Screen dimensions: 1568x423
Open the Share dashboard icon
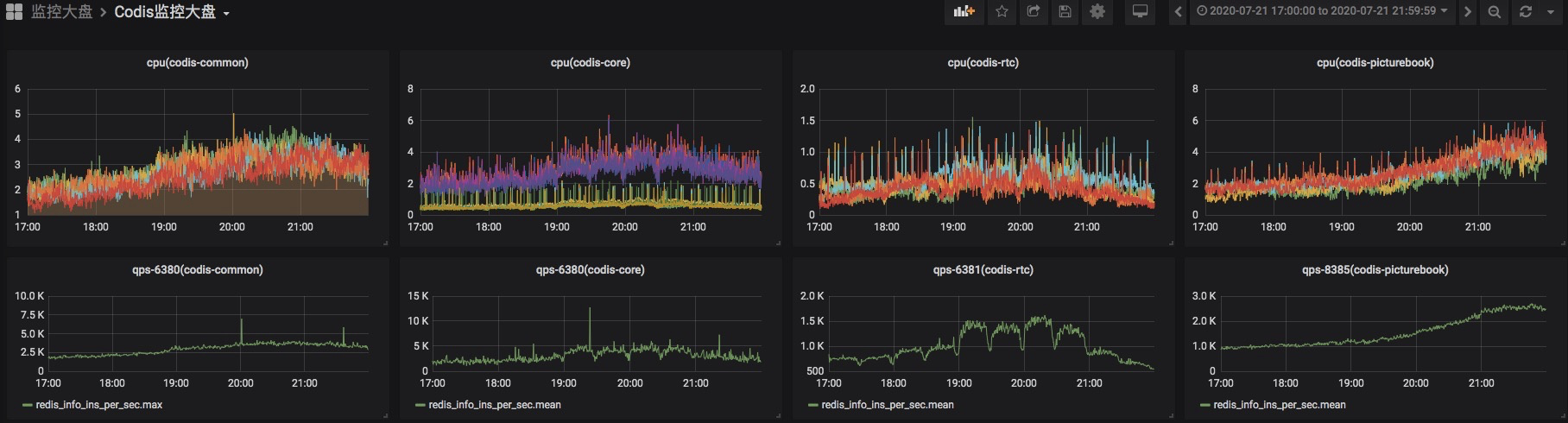1033,12
